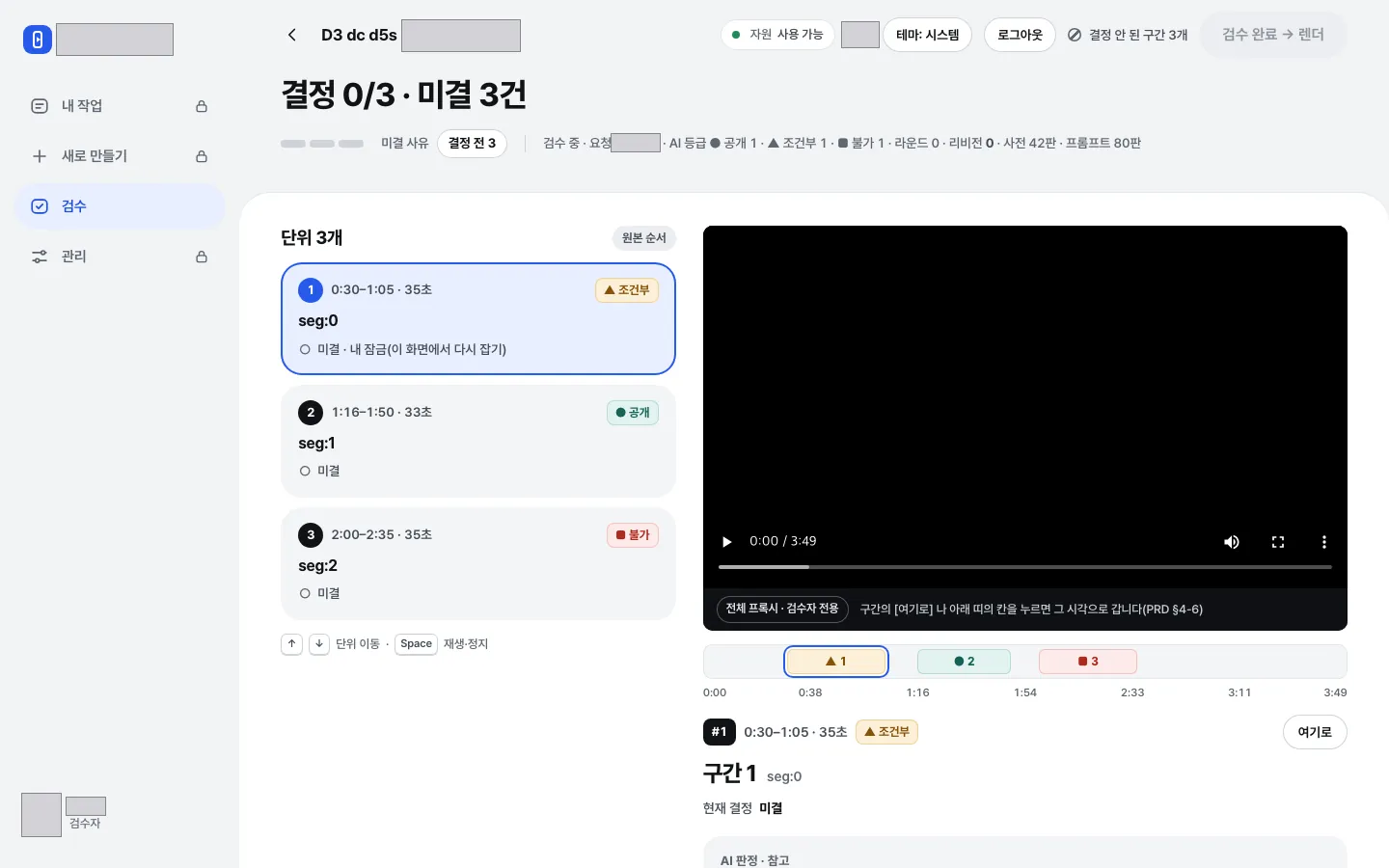Click the 결정 안 된 구간 3개 indicator
1389x868 pixels.
click(1128, 35)
